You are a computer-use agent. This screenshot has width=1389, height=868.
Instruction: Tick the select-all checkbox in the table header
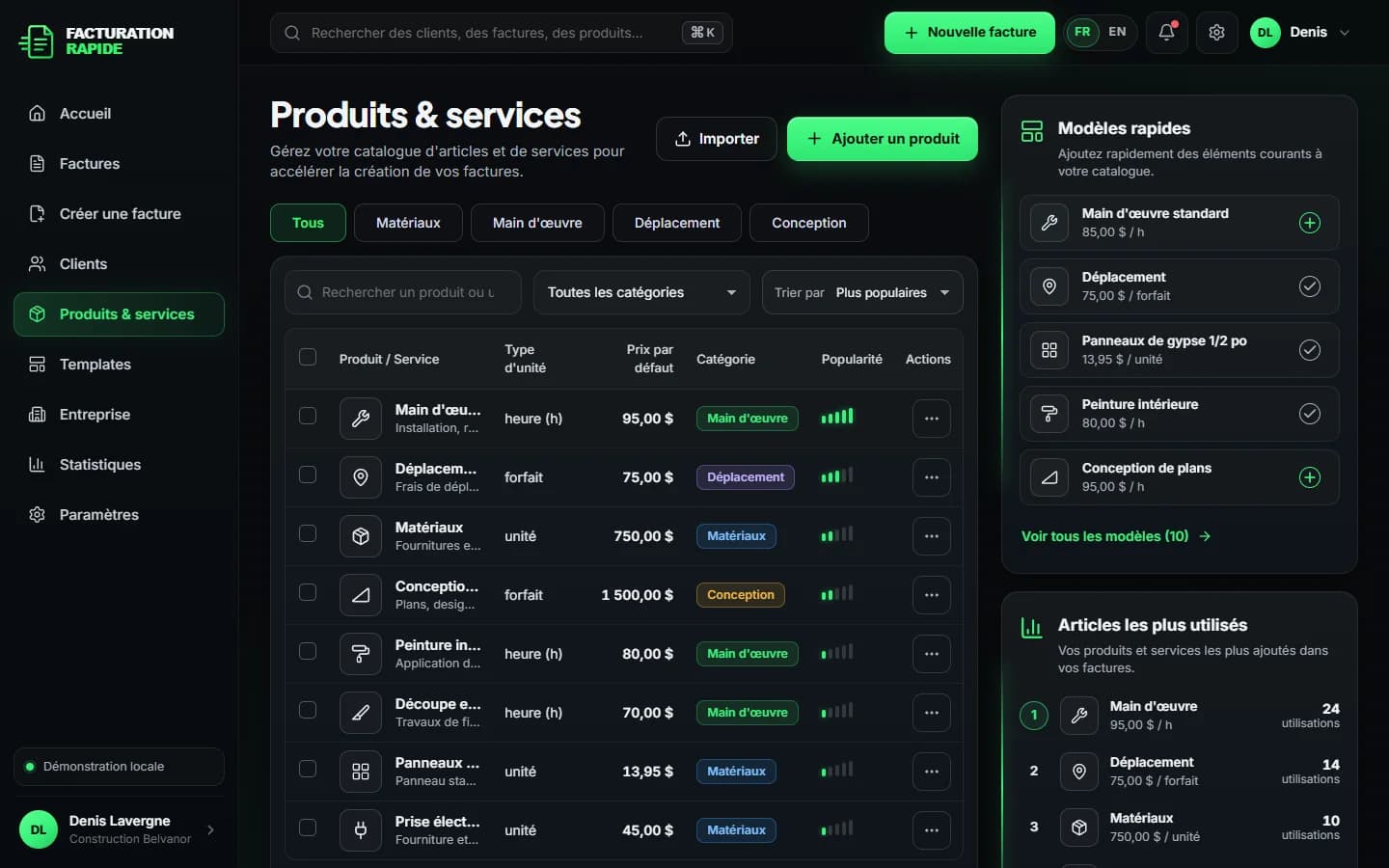coord(308,357)
